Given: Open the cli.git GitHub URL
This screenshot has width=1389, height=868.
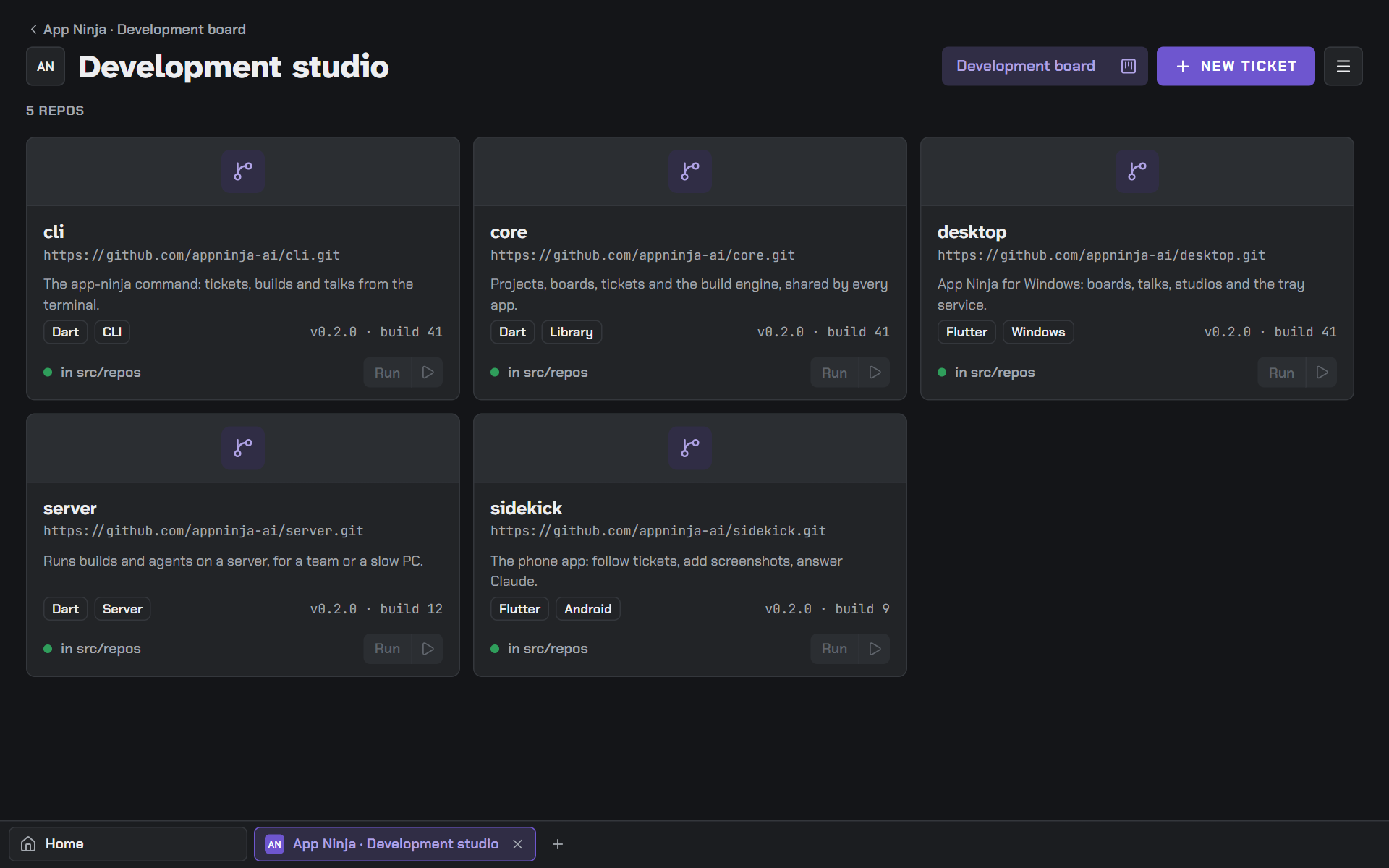Looking at the screenshot, I should click(x=192, y=255).
